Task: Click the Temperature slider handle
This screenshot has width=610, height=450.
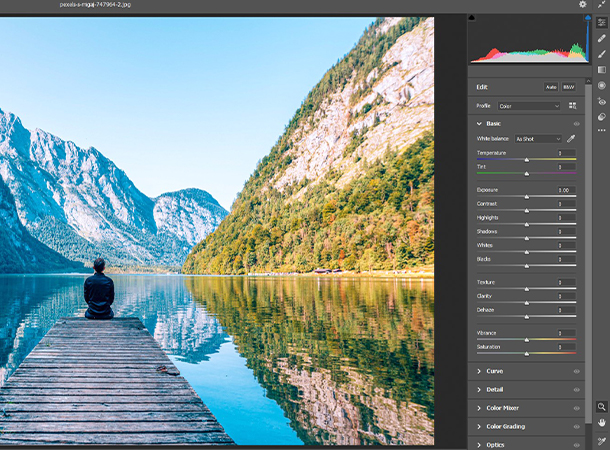Action: click(x=527, y=159)
